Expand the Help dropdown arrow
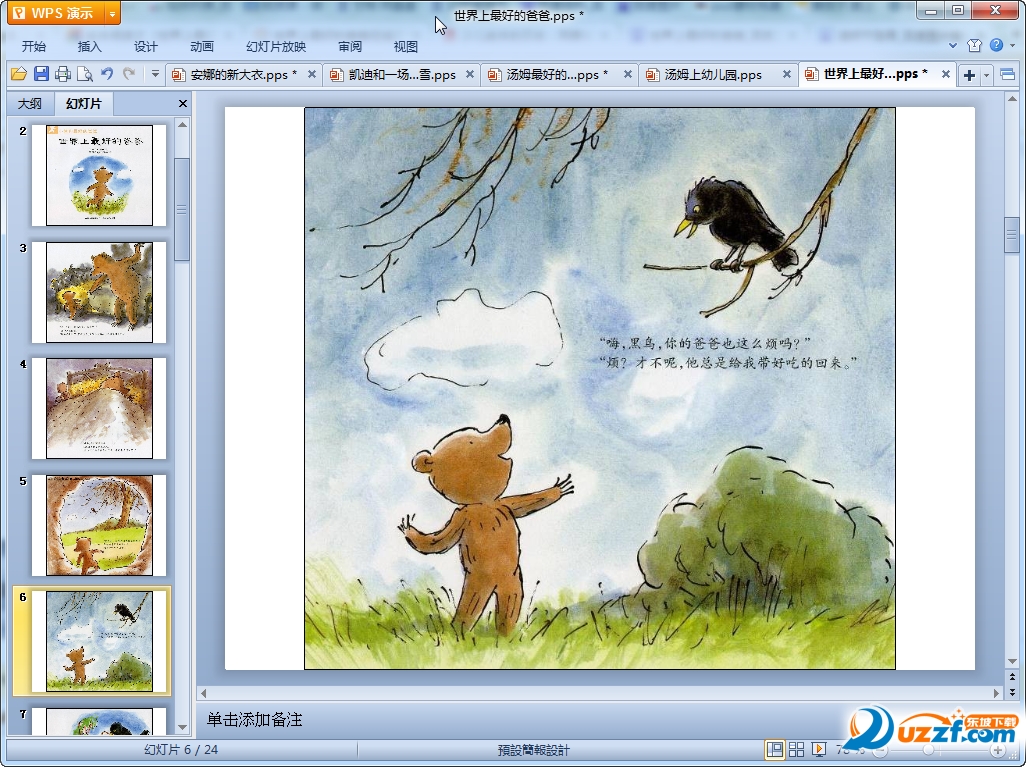1026x767 pixels. click(x=1012, y=45)
